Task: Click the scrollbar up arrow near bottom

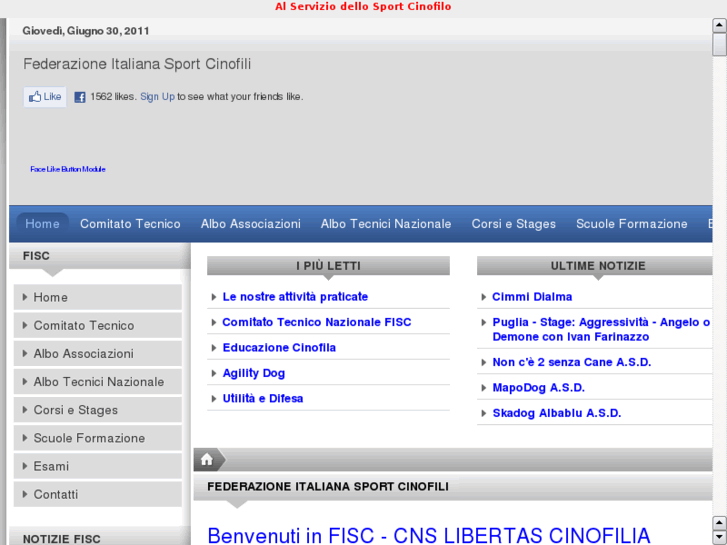Action: coord(720,524)
